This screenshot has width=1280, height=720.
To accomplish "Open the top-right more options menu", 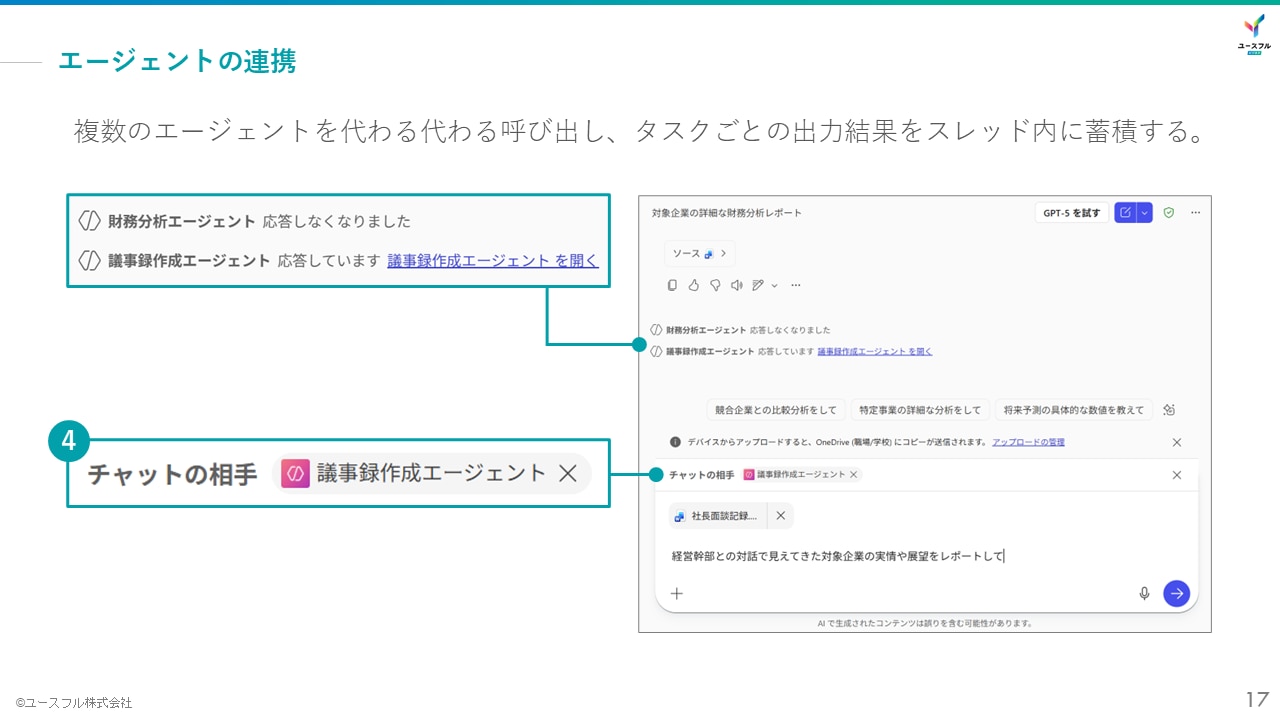I will [1196, 212].
